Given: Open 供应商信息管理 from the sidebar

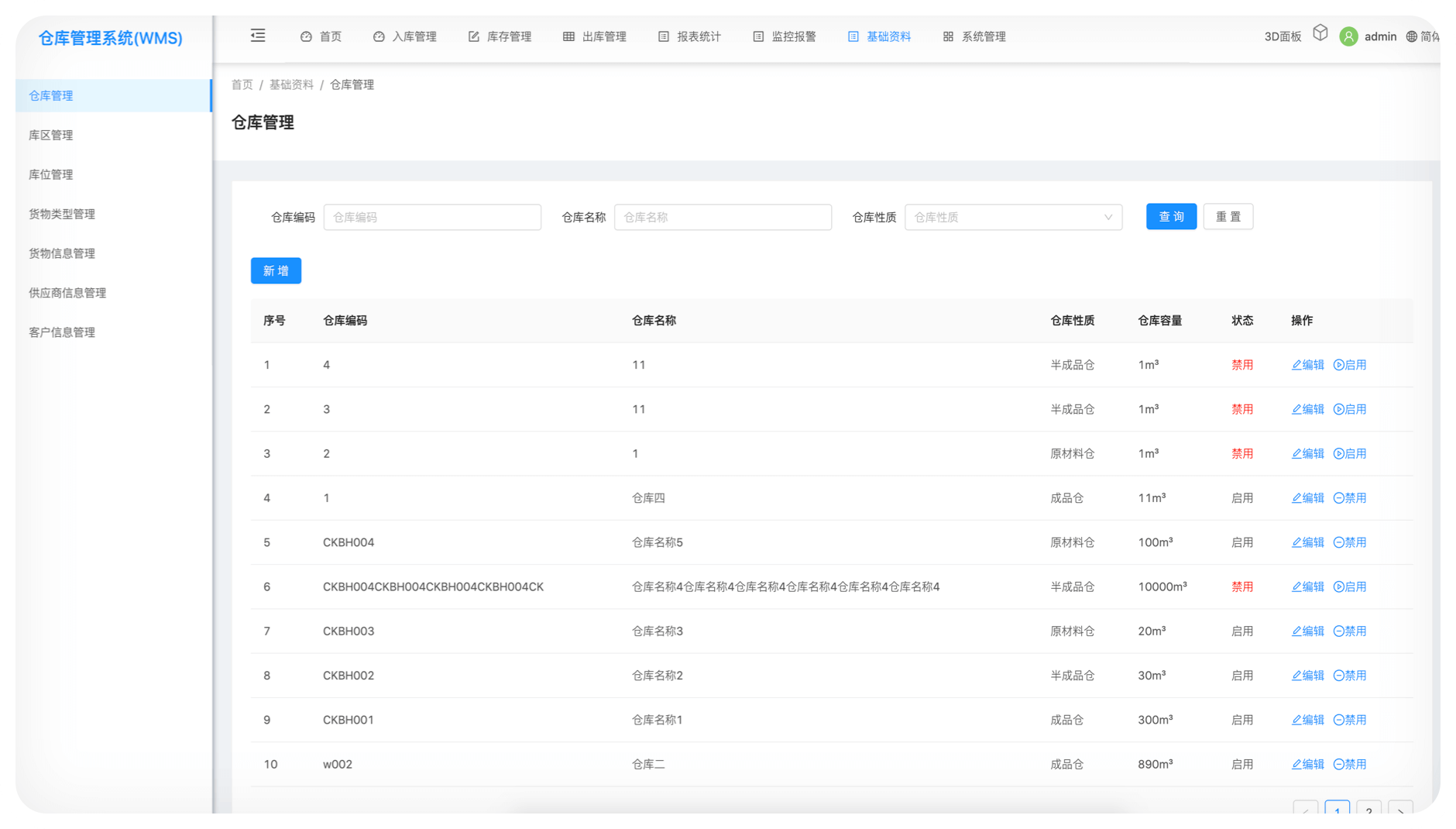Looking at the screenshot, I should coord(67,293).
